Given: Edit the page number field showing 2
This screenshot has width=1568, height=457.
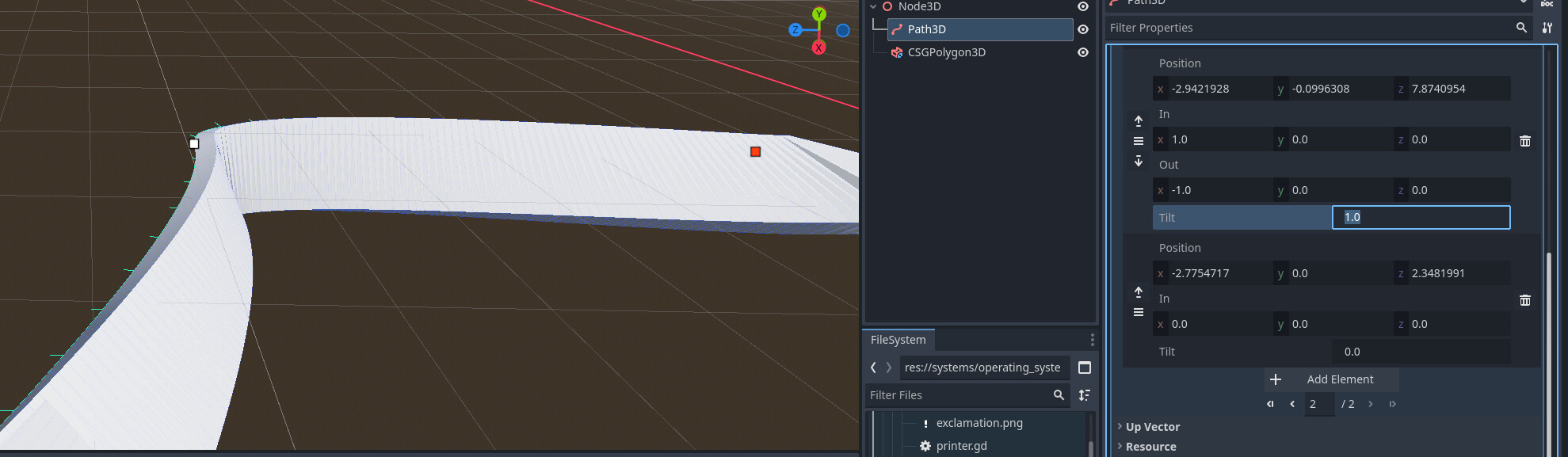Looking at the screenshot, I should pos(1319,404).
